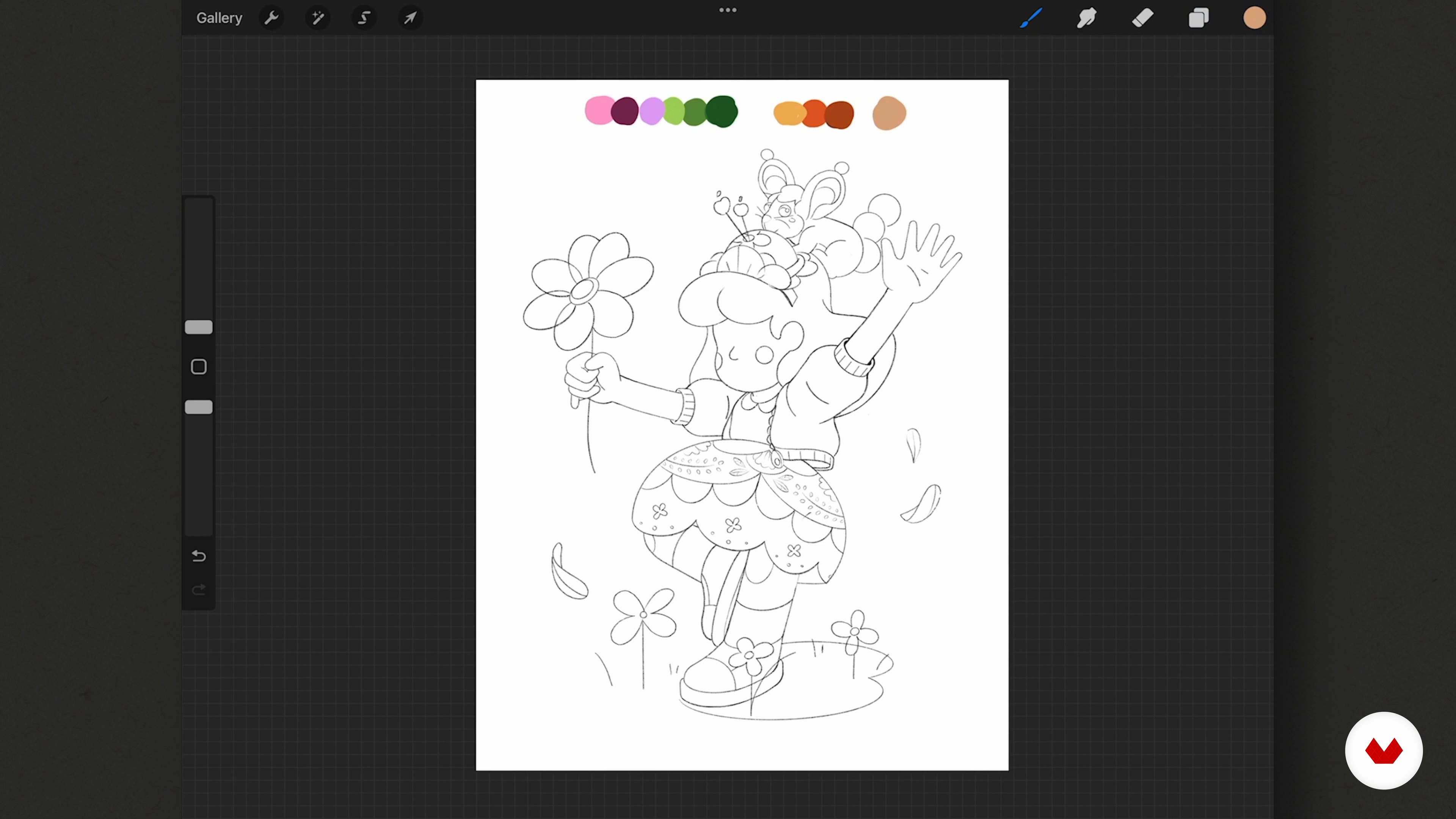
Task: Click the brush size slider handle
Action: 198,327
